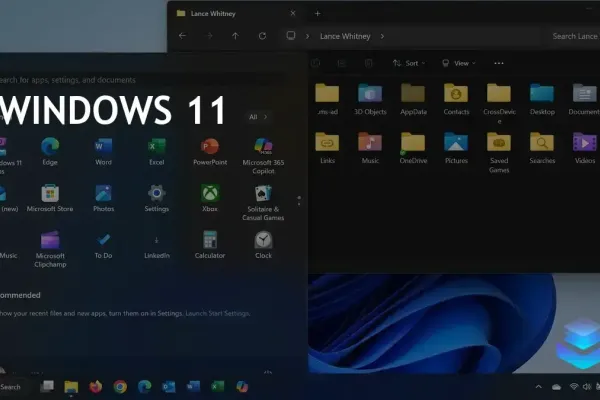The height and width of the screenshot is (400, 600).
Task: Refresh the File Explorer view
Action: (x=262, y=36)
